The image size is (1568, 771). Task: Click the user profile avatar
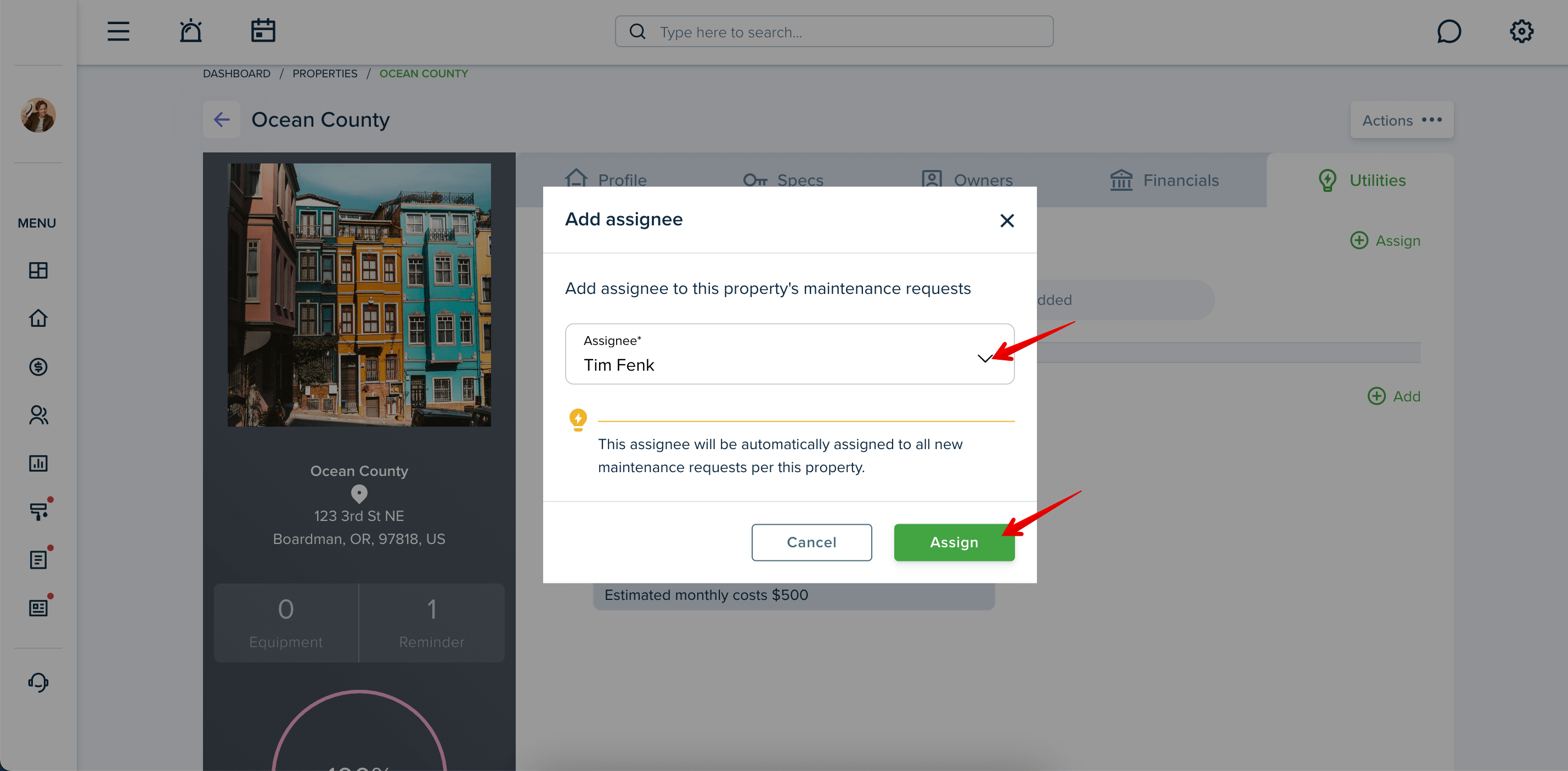pyautogui.click(x=38, y=115)
